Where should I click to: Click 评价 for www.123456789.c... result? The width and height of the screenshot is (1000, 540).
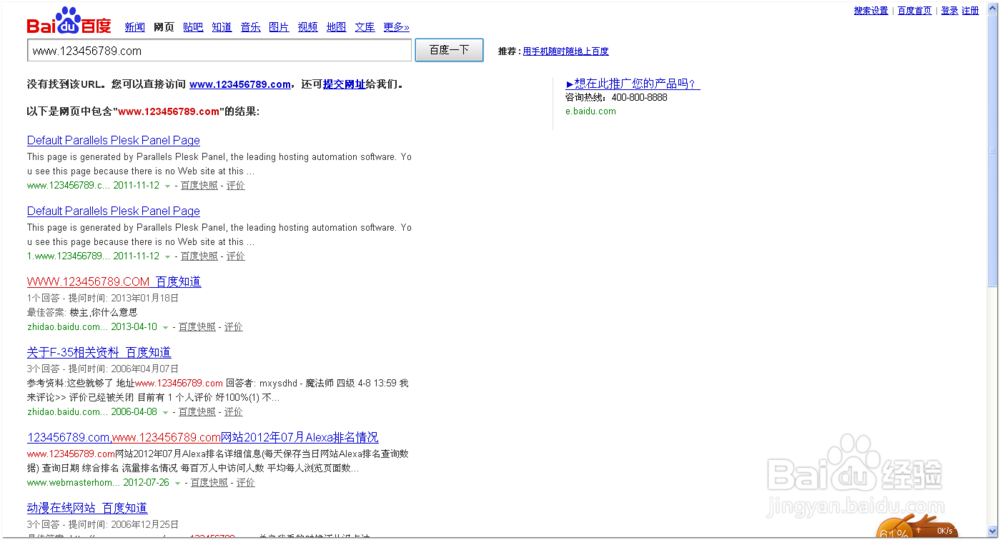click(x=235, y=186)
